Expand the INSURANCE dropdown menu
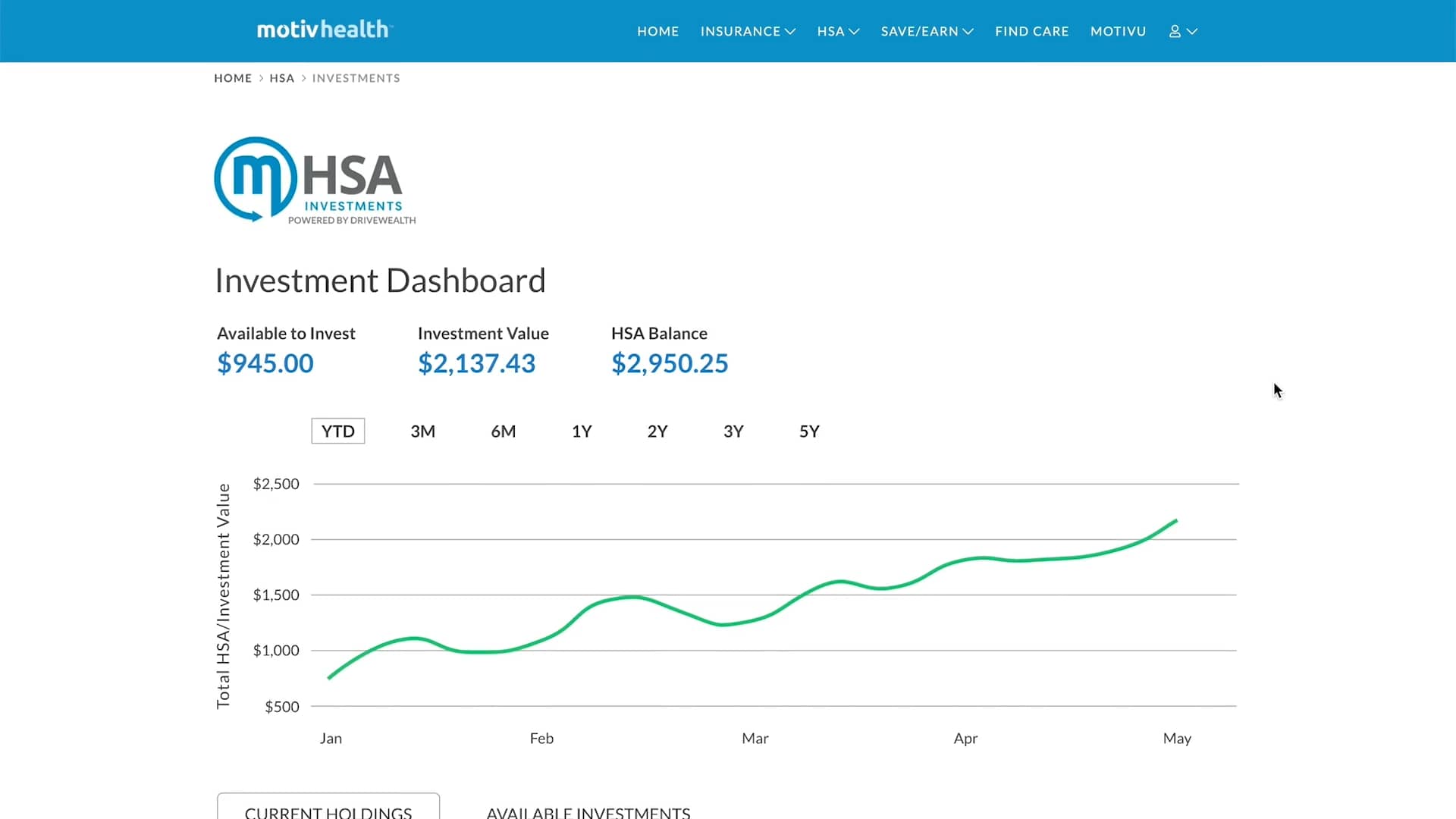The image size is (1456, 819). pyautogui.click(x=748, y=31)
